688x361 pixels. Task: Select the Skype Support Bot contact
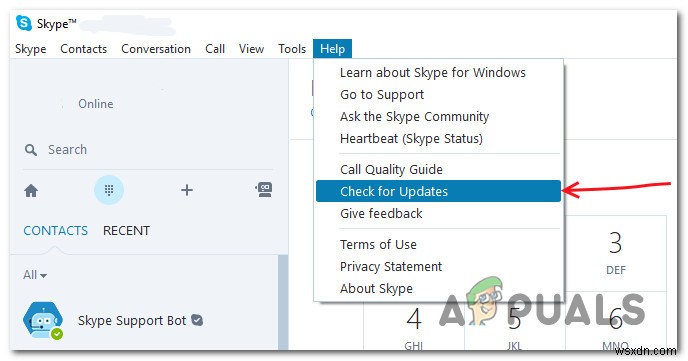click(x=143, y=320)
